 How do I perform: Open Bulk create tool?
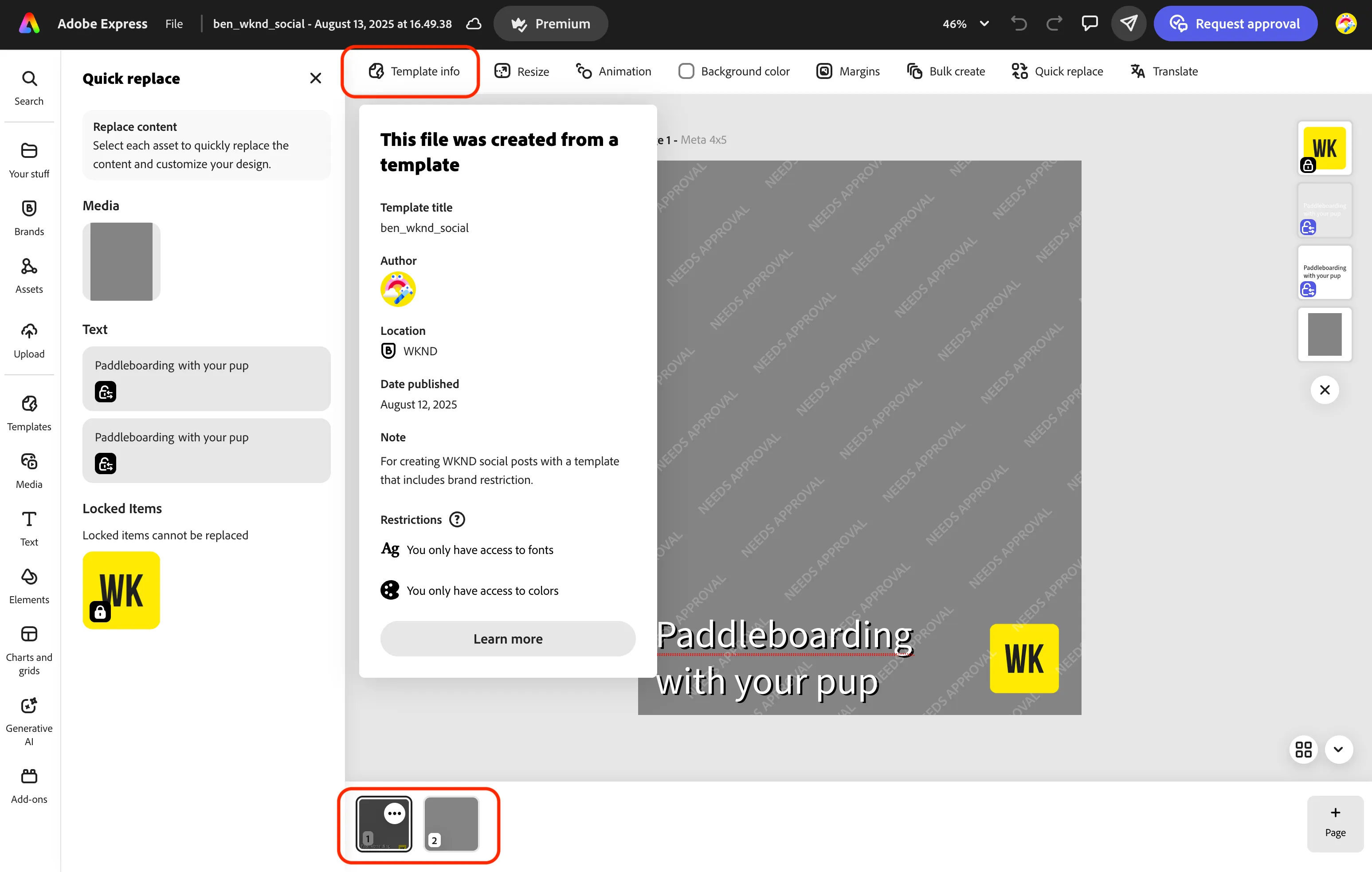click(x=946, y=71)
